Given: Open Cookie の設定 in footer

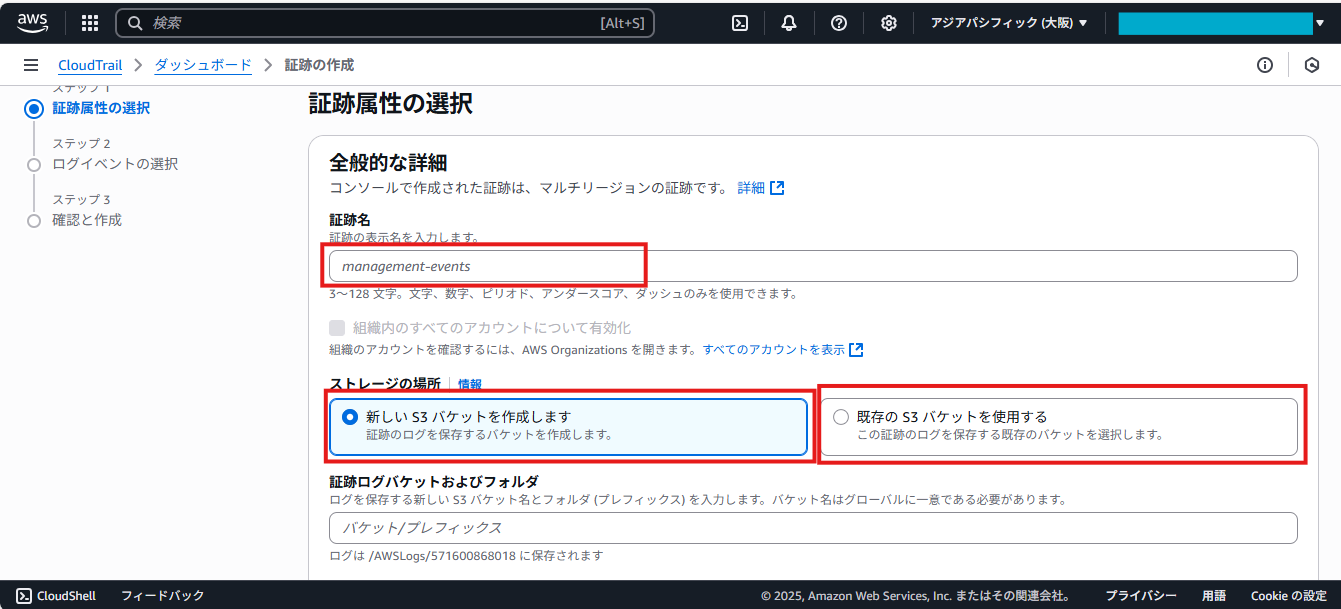Looking at the screenshot, I should [1288, 595].
